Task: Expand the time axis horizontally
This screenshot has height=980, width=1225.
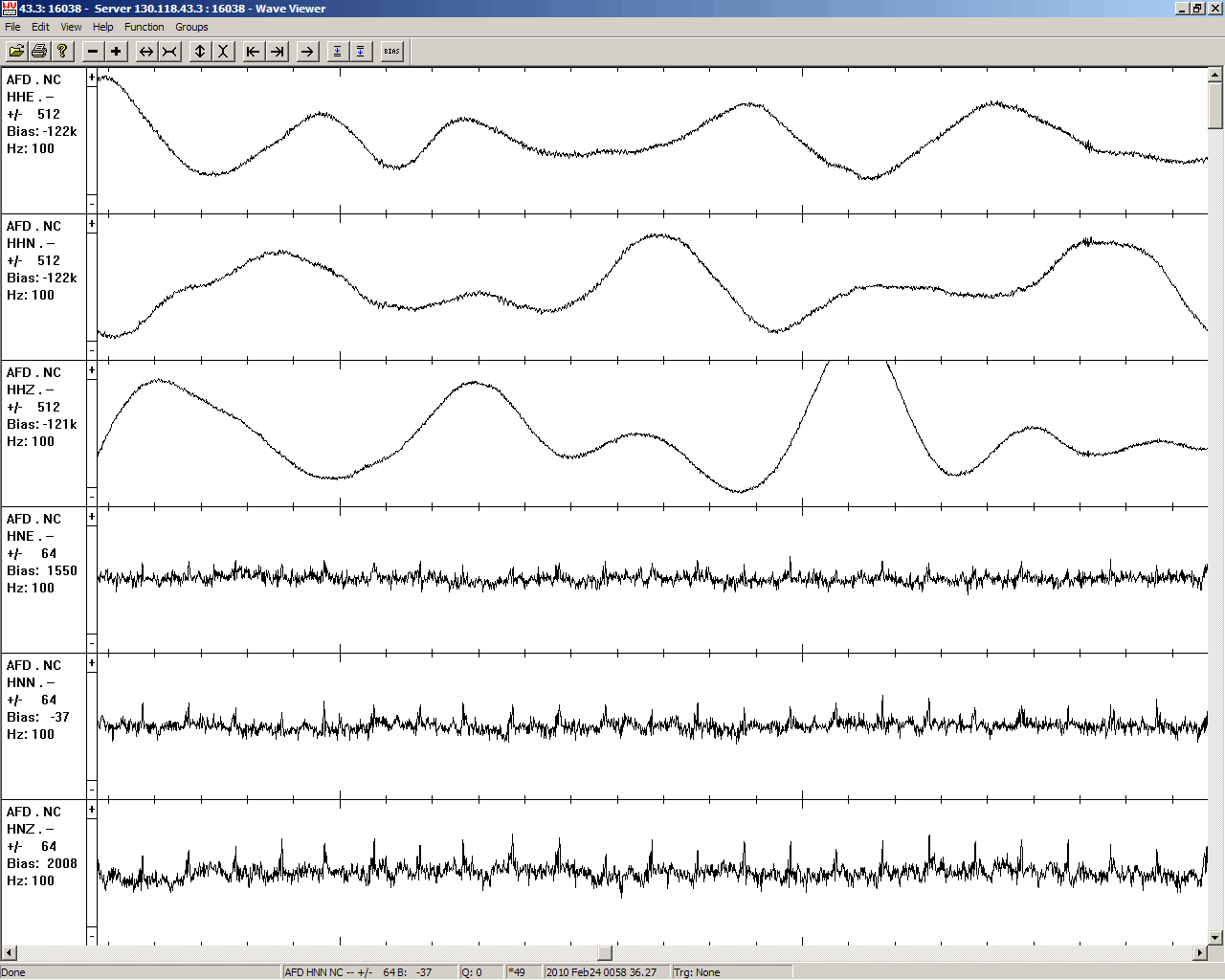Action: (146, 51)
